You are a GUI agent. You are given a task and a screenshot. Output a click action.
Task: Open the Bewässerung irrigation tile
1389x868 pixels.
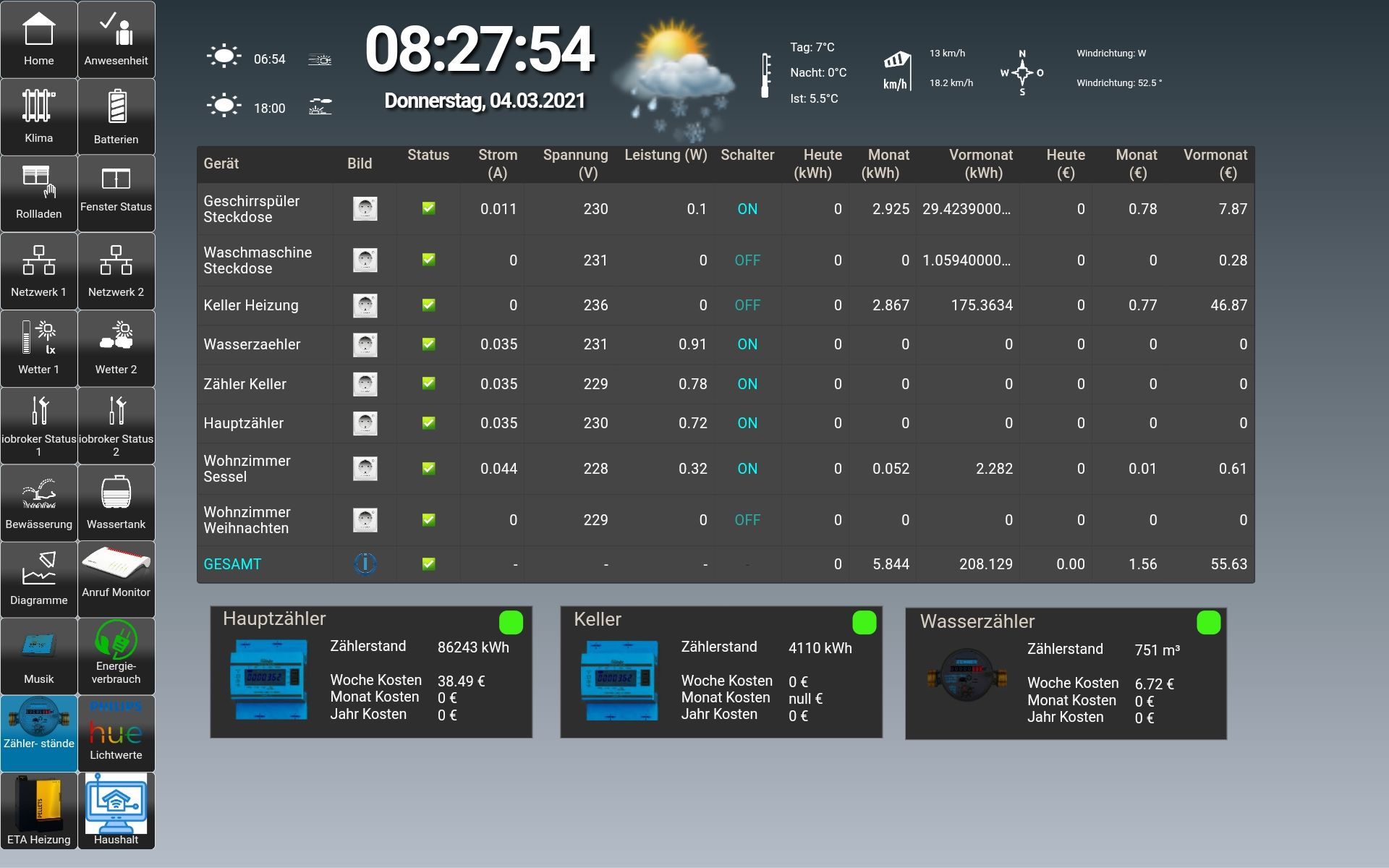tap(39, 503)
